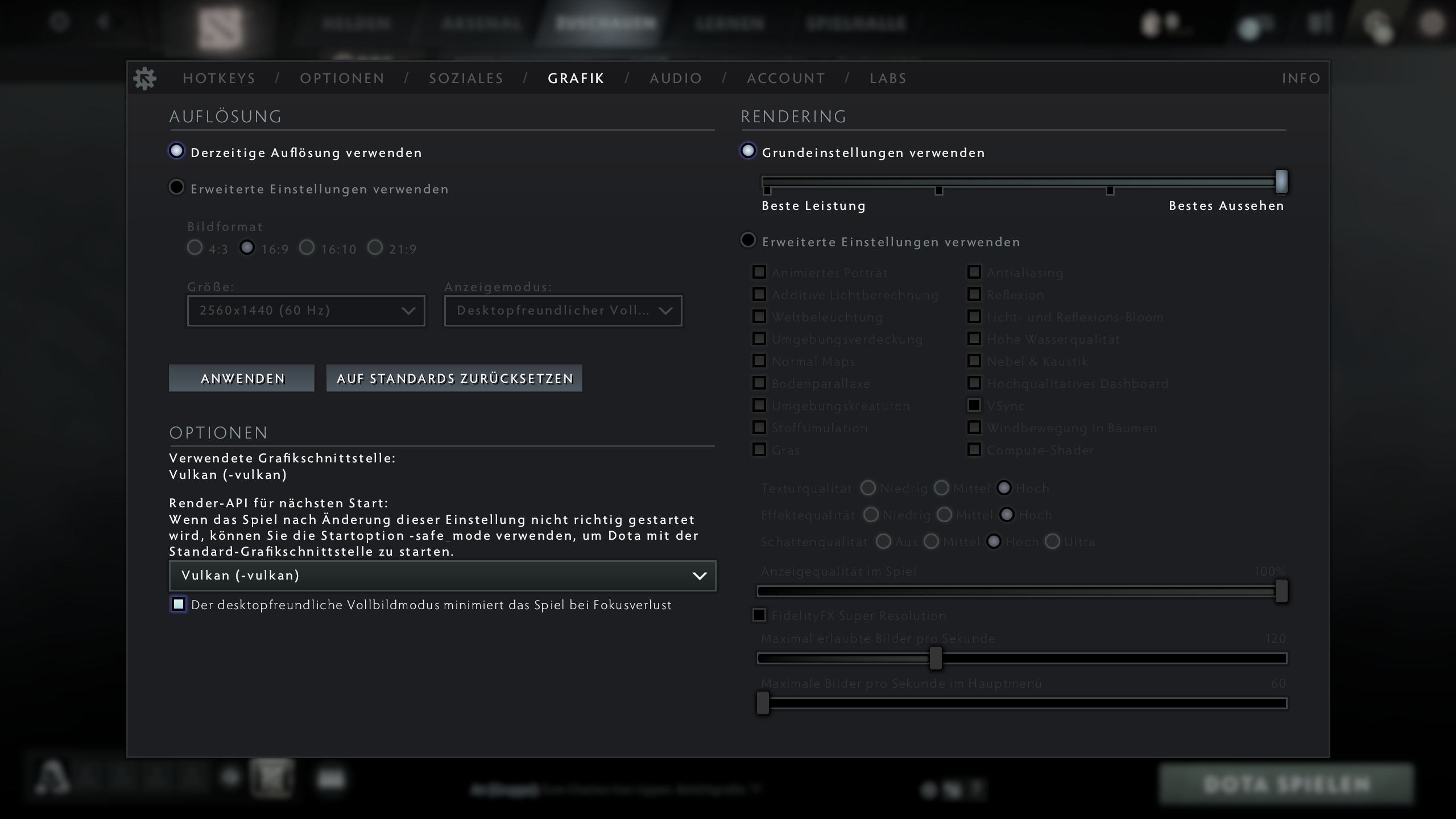Viewport: 1456px width, 819px height.
Task: Select 'Erweiterte Einstellungen verwenden' under Rendering
Action: (x=748, y=240)
